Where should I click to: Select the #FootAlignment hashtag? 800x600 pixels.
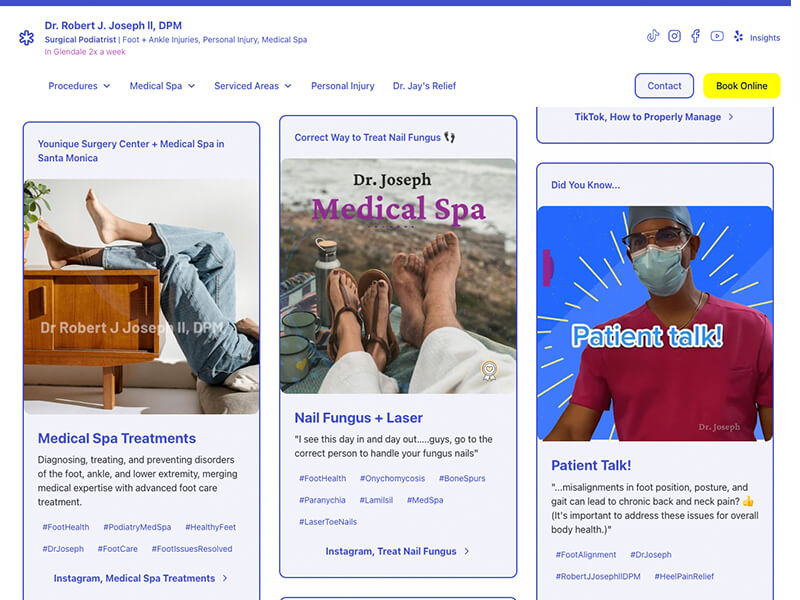pos(586,555)
